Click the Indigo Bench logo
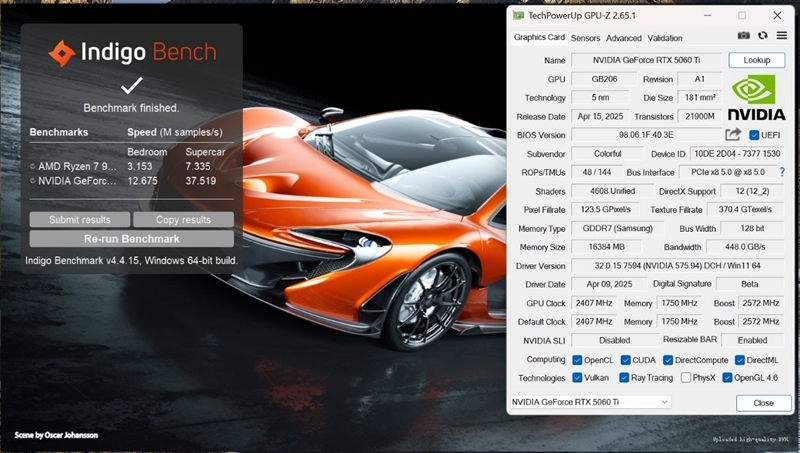Image resolution: width=800 pixels, height=453 pixels. pos(133,53)
